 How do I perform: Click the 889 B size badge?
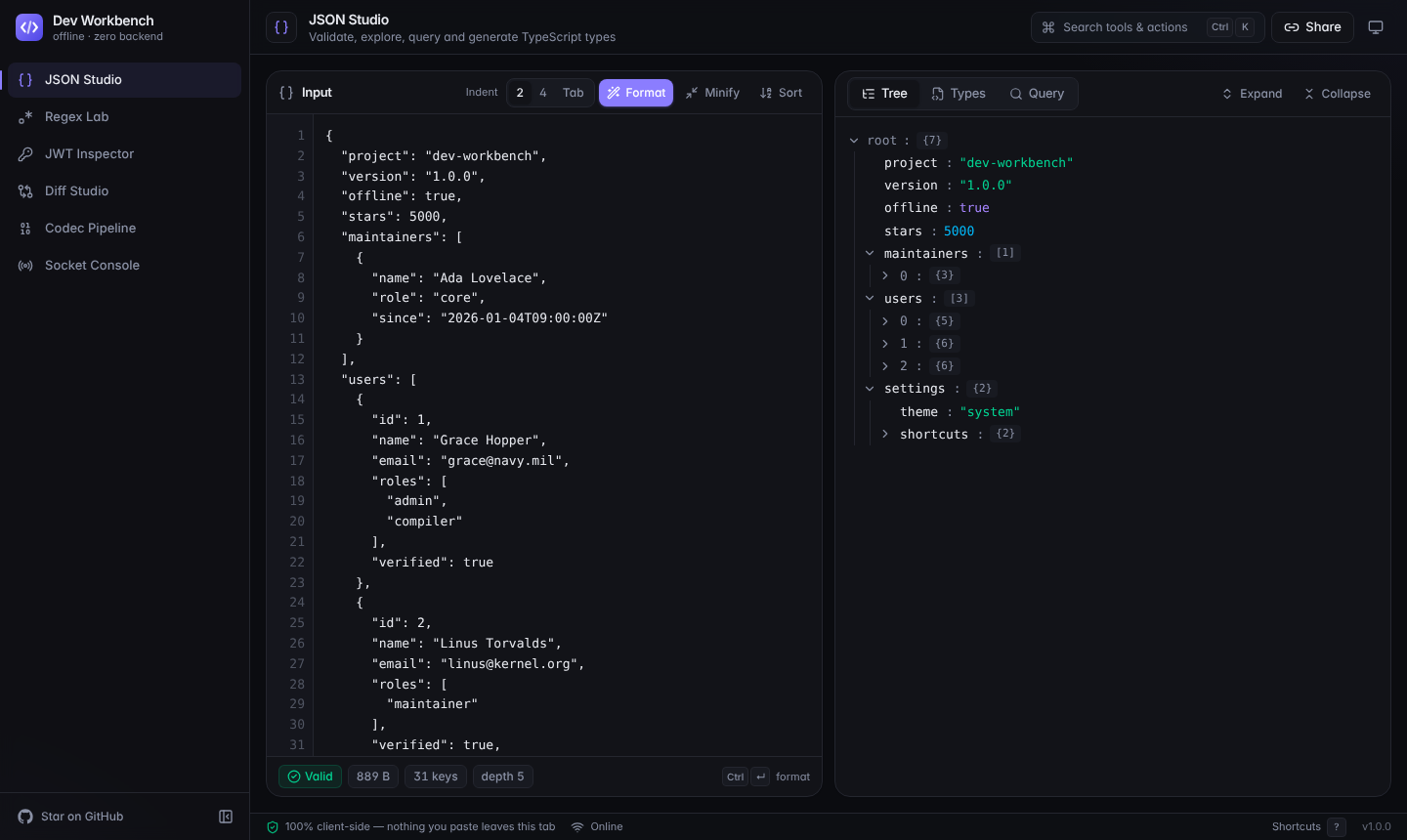tap(373, 777)
